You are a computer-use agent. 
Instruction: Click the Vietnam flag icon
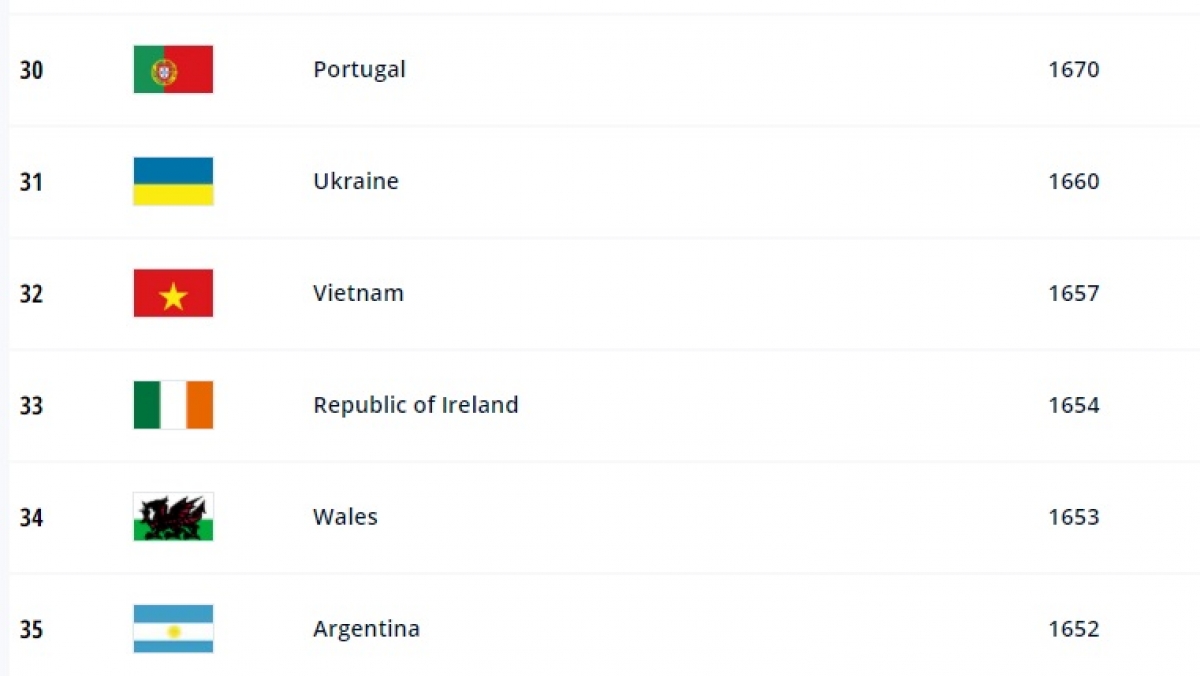173,294
